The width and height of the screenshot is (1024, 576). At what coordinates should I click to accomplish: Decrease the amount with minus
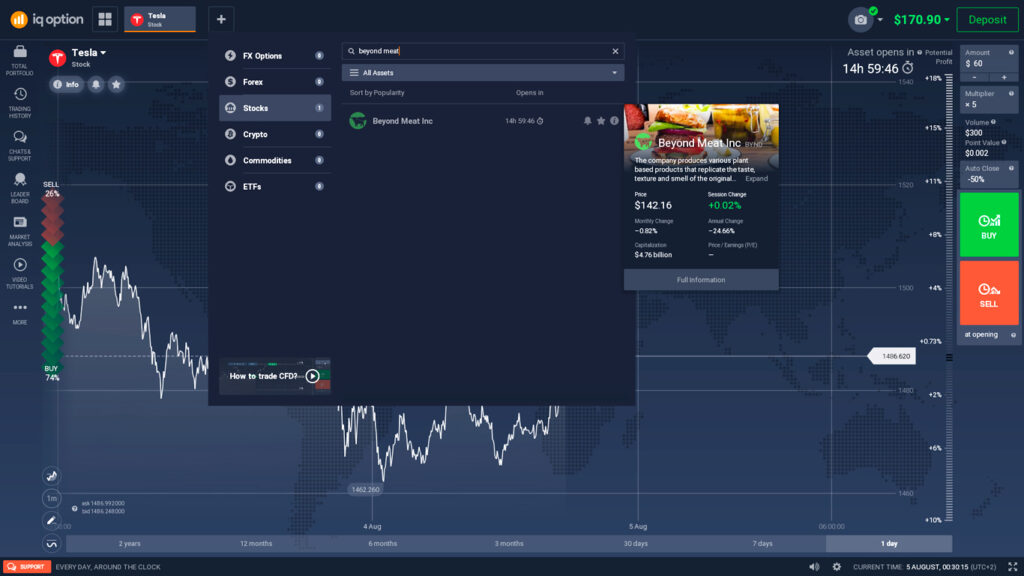click(974, 78)
